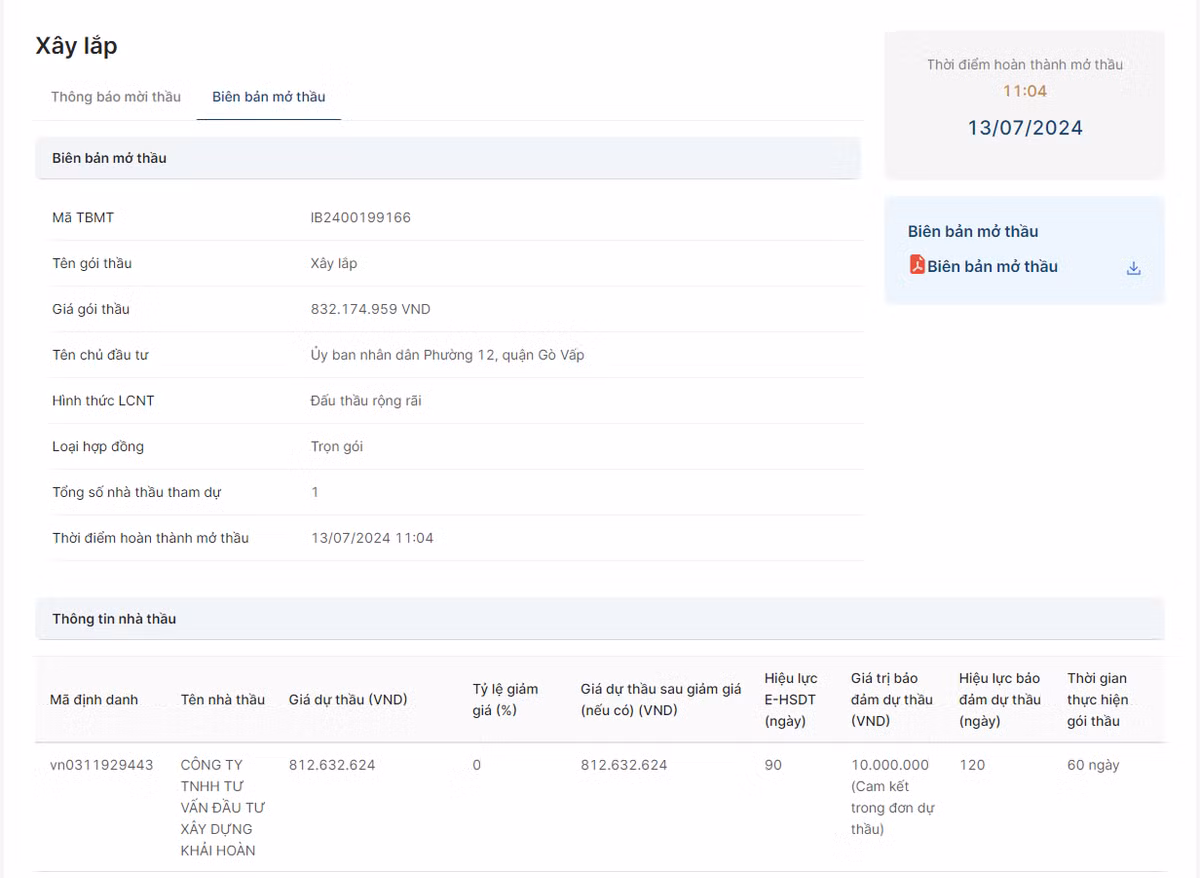
Task: Click investor name Ủy ban nhân dân Phường 12
Action: (447, 355)
